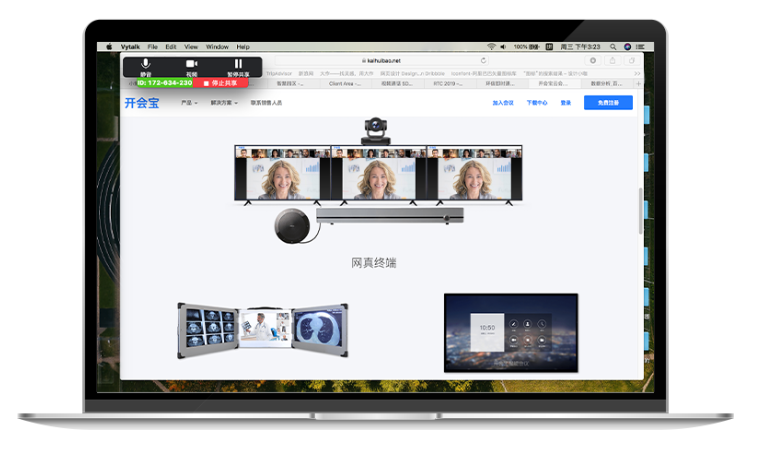Toggle the video camera in sharing toolbar
759x463 pixels.
pyautogui.click(x=192, y=67)
